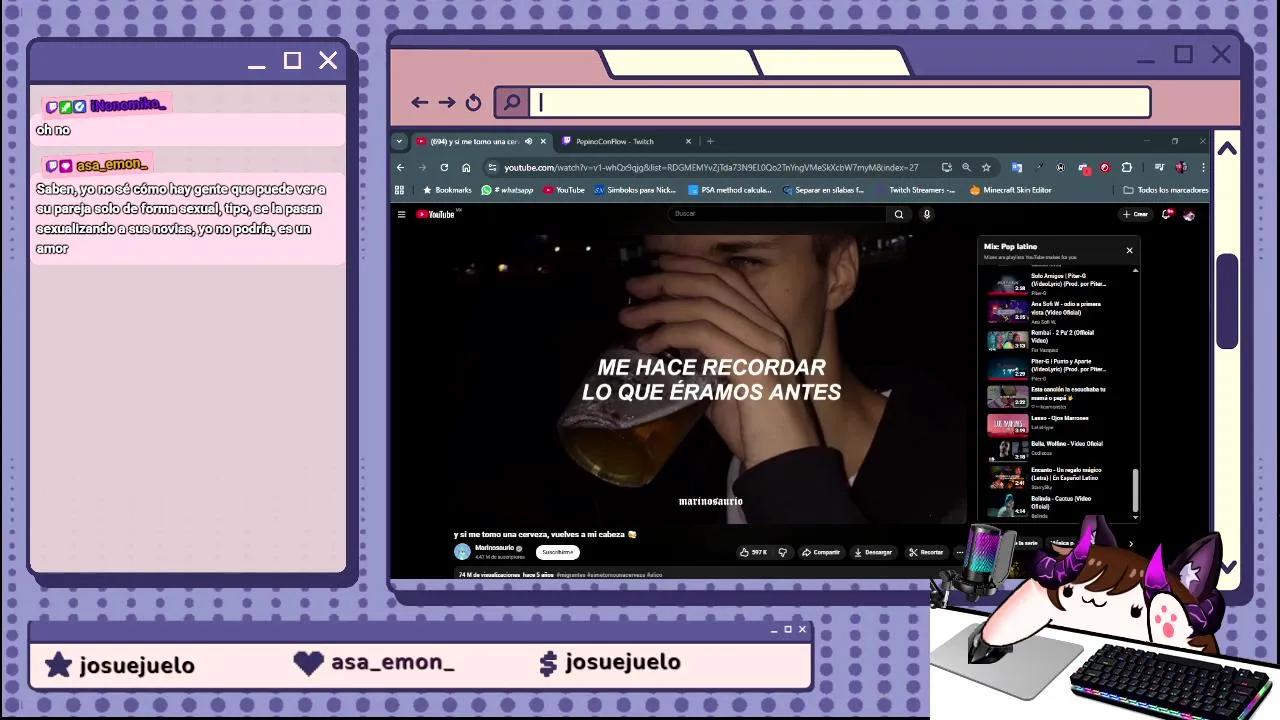
Task: Click the overlay scrollbar up chevron
Action: tap(1227, 148)
